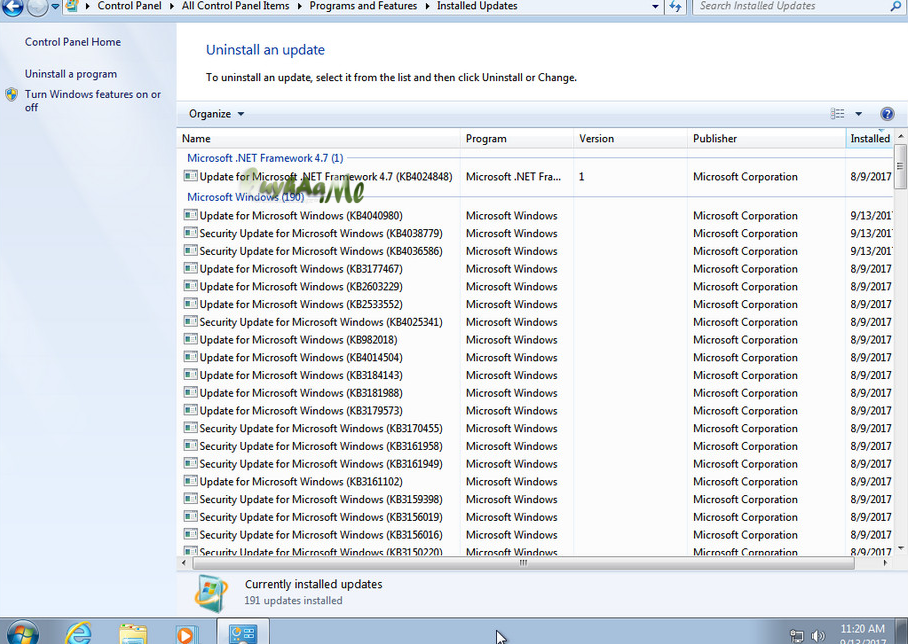Select Security Update for Microsoft Windows (KB3159398)
The width and height of the screenshot is (908, 644).
[x=321, y=499]
